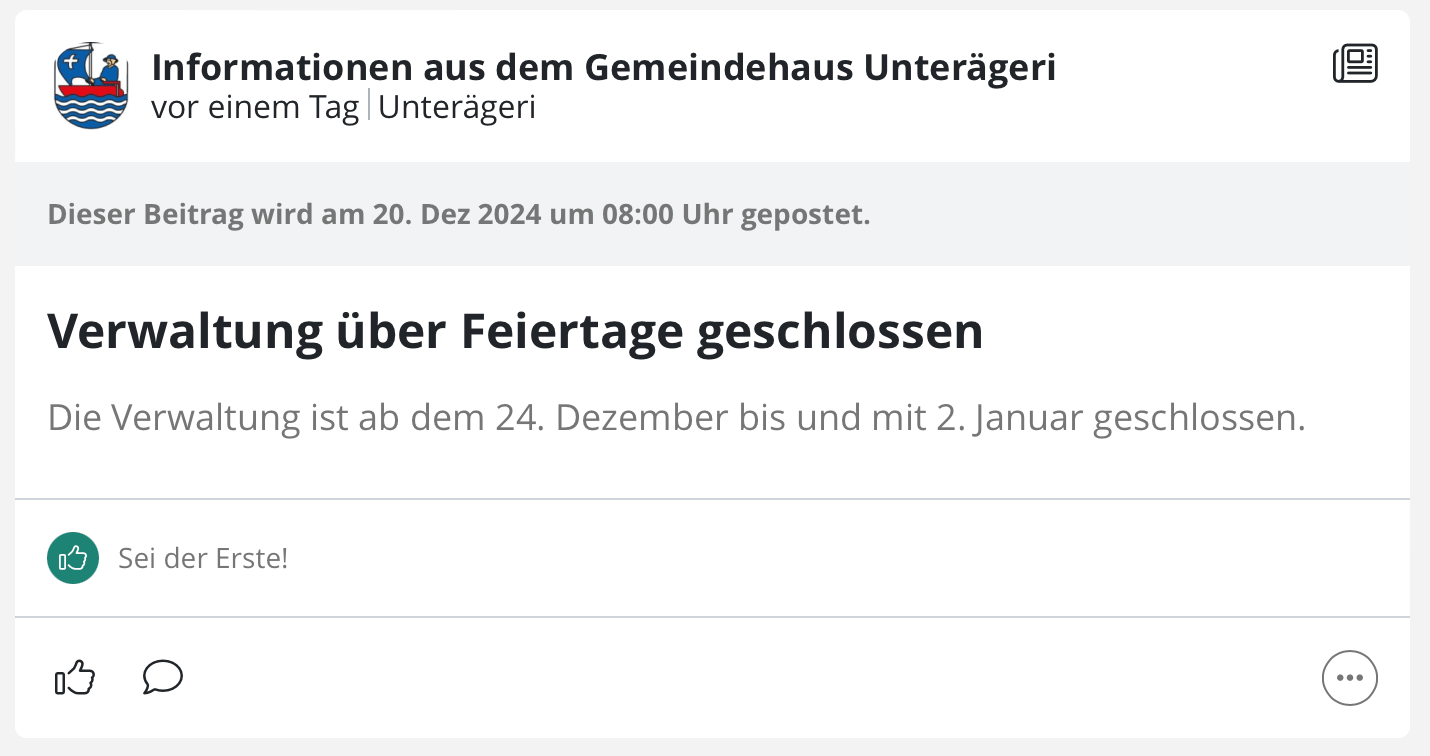1430x756 pixels.
Task: Click the word "gepostet." in the banner
Action: point(806,216)
